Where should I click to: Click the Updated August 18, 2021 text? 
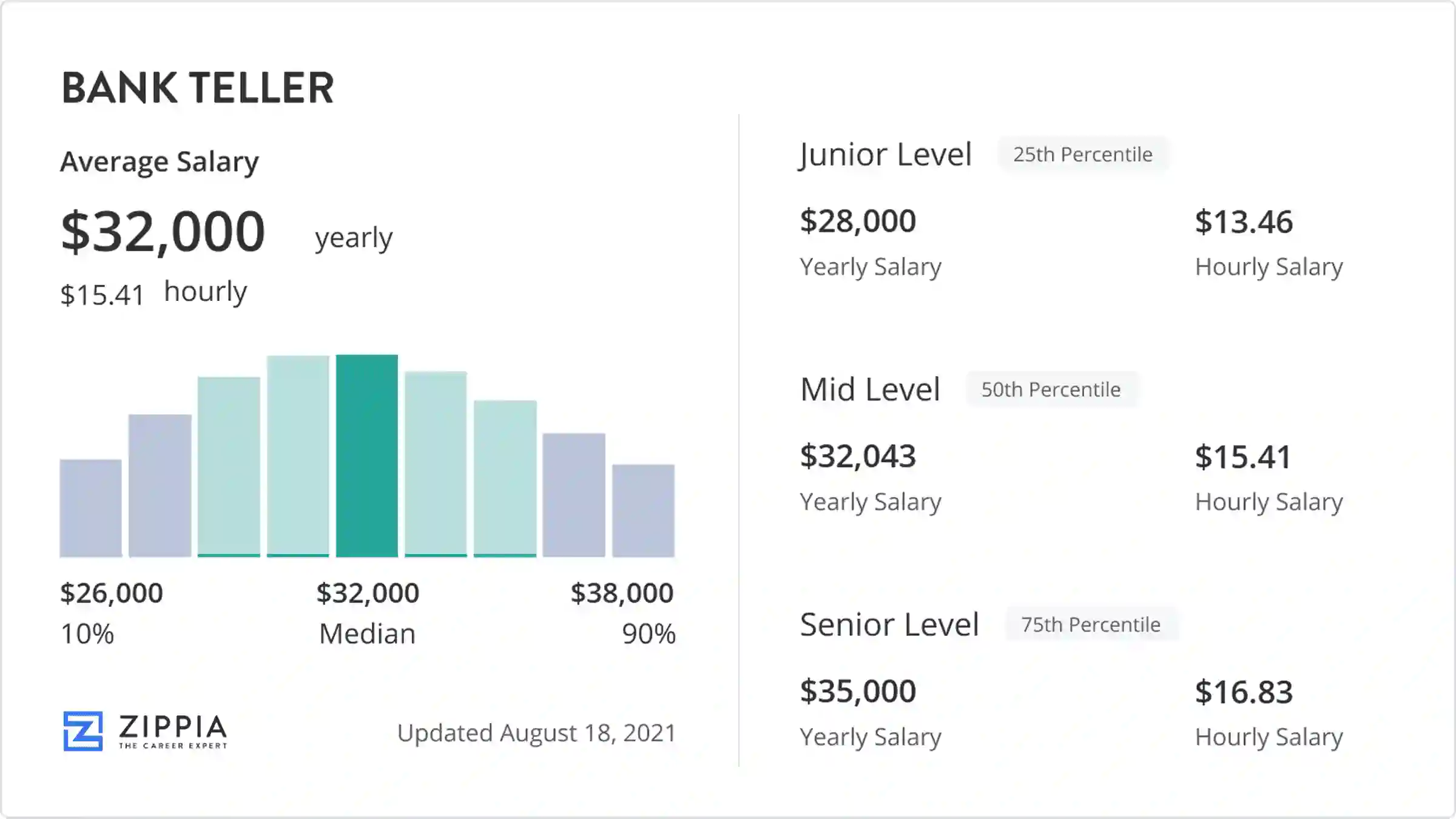click(x=536, y=733)
